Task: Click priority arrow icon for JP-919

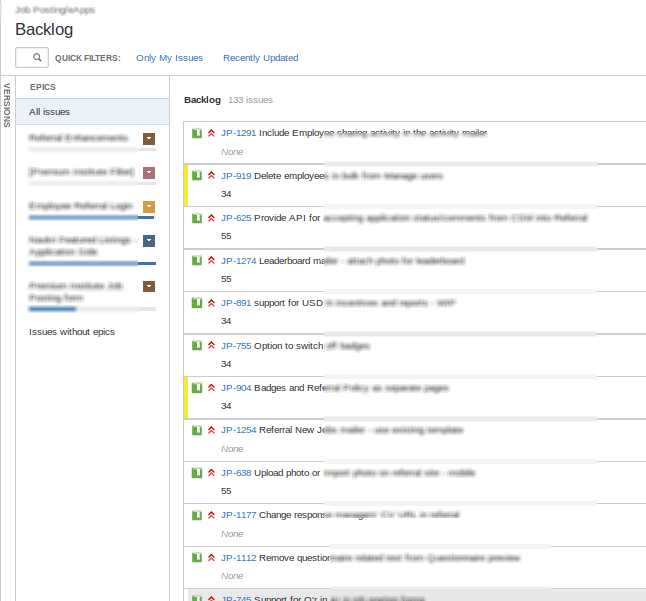Action: [211, 175]
